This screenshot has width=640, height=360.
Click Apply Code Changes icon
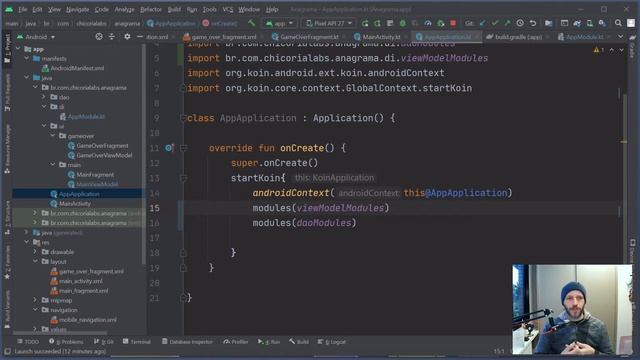[x=378, y=23]
